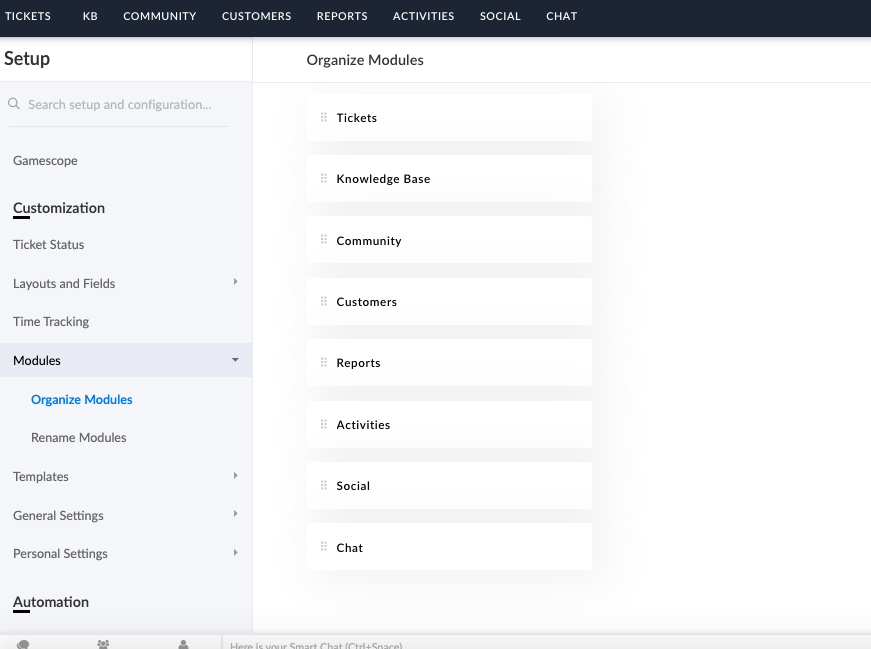This screenshot has height=649, width=871.
Task: Grab the drag handle for Knowledge Base module
Action: pos(324,178)
